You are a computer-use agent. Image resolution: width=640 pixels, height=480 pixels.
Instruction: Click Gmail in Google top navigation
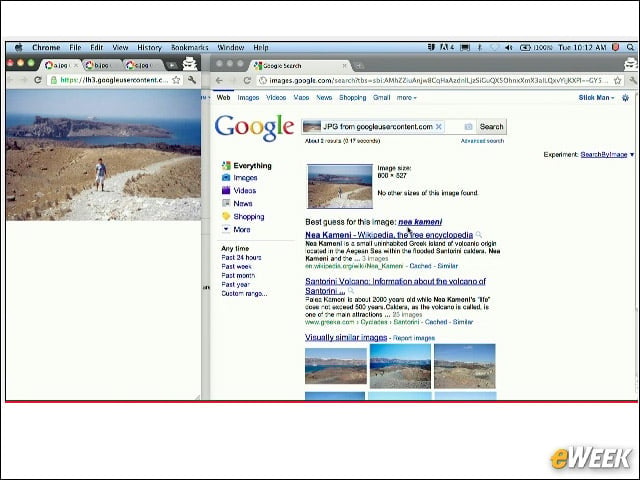click(382, 98)
